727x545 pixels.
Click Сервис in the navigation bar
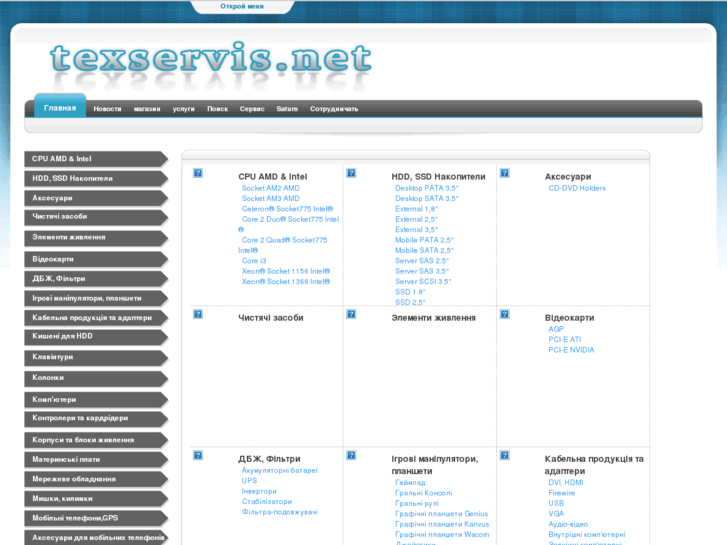pyautogui.click(x=252, y=109)
